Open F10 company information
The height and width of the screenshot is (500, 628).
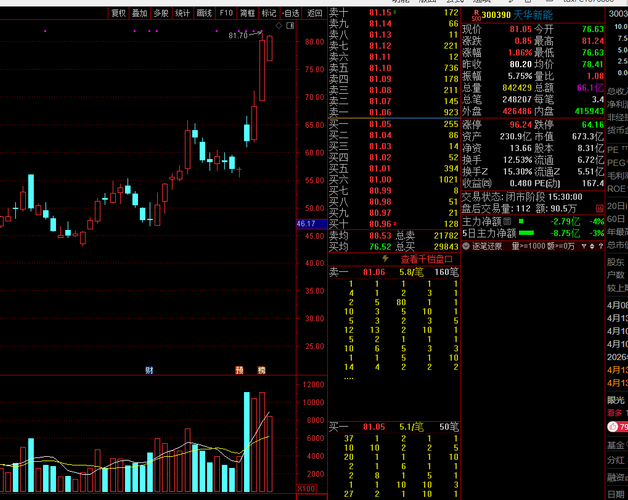click(x=226, y=13)
